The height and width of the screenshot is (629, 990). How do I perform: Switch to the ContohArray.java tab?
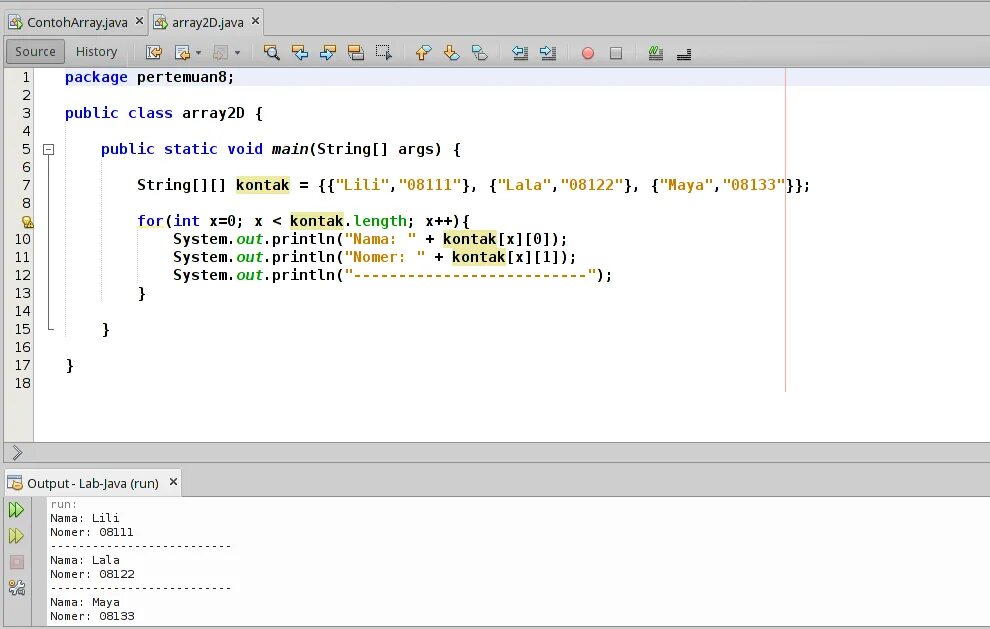(x=75, y=18)
